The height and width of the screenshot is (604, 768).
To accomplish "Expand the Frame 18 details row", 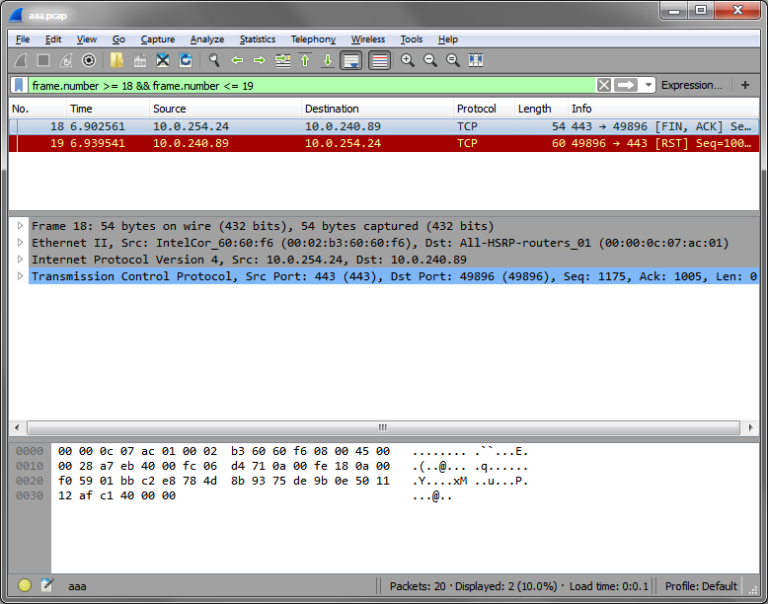I will pos(20,226).
